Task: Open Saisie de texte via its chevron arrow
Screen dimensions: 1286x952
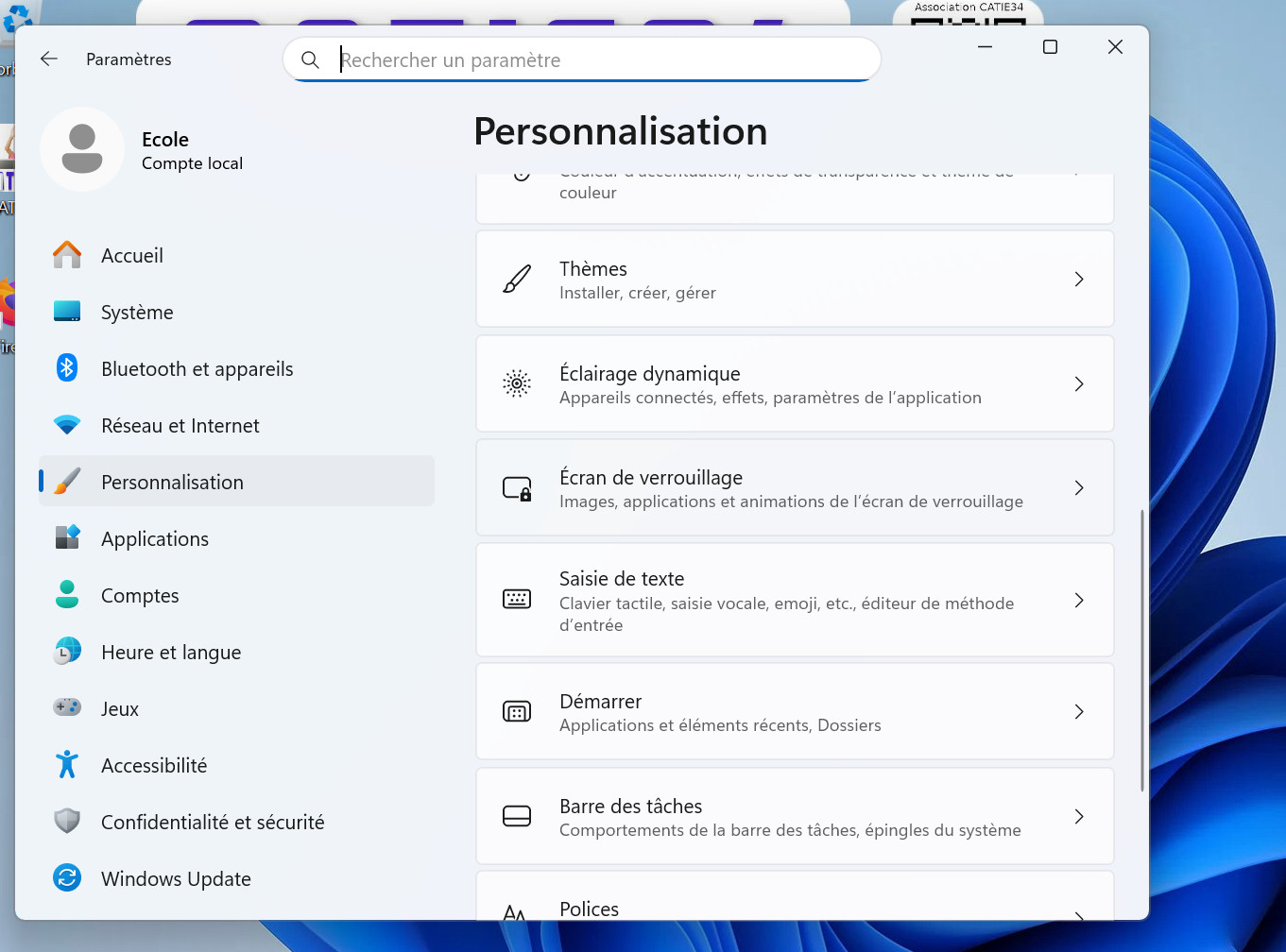Action: (x=1078, y=601)
